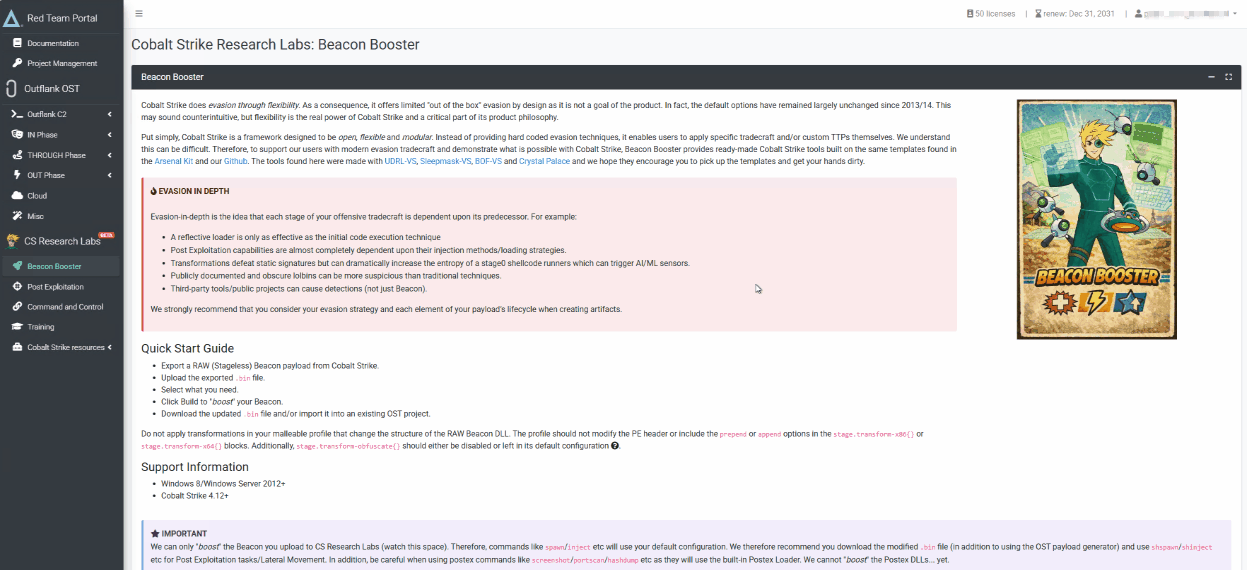The height and width of the screenshot is (570, 1247).
Task: Click the Red Team Portal logo
Action: point(12,18)
